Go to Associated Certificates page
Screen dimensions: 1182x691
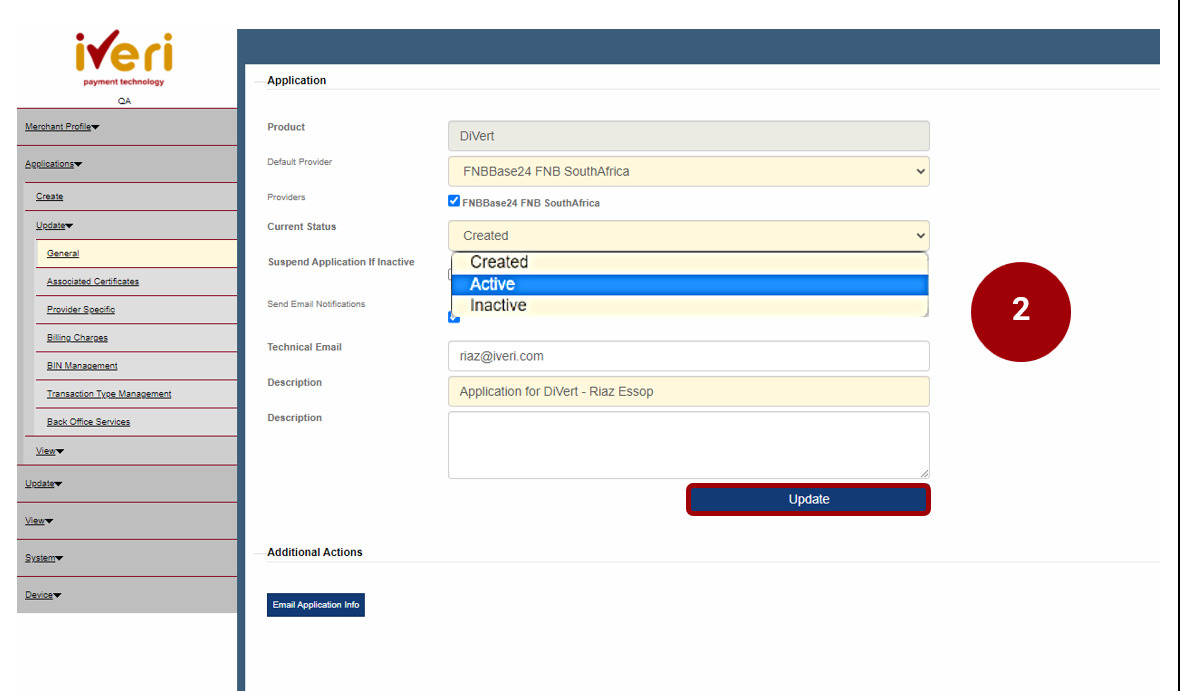(x=93, y=282)
